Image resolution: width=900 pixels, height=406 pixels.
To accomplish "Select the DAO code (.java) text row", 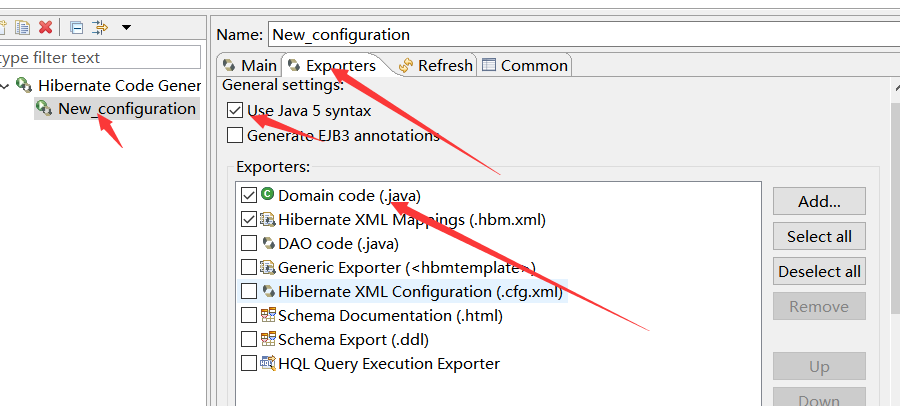I will [339, 244].
